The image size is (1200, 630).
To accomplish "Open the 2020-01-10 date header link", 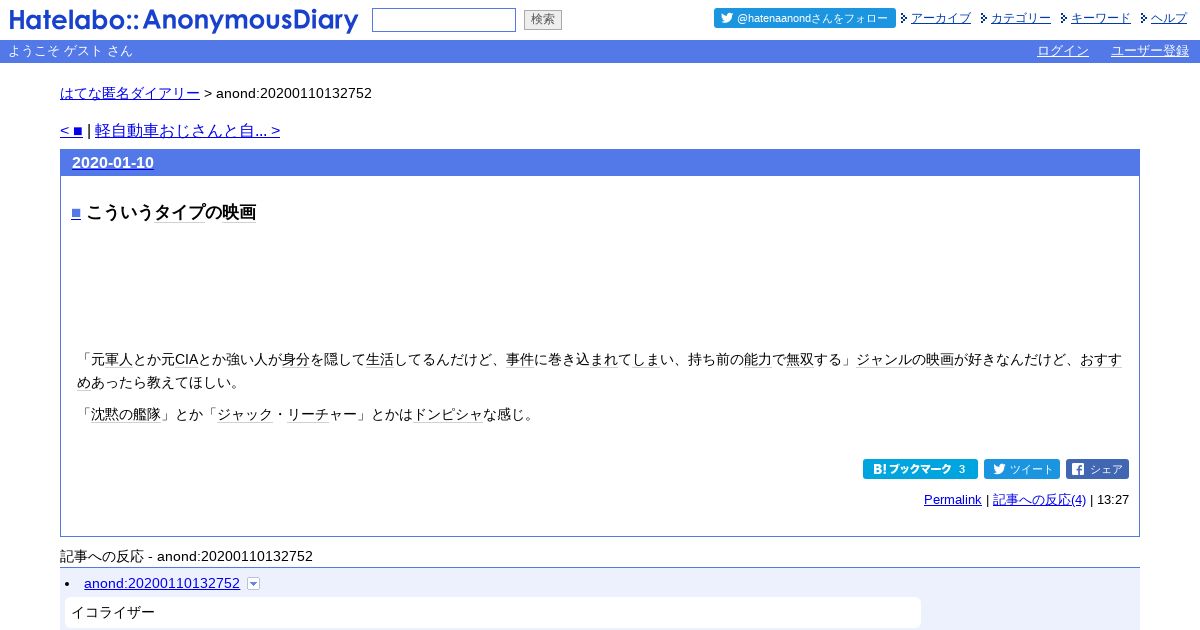I will (x=113, y=163).
